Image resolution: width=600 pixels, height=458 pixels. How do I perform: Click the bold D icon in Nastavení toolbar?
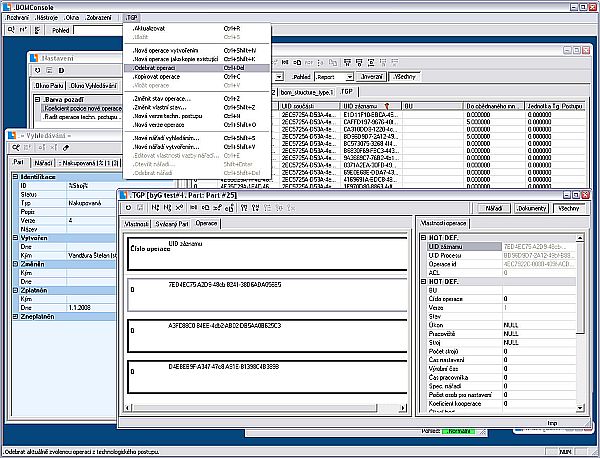click(x=60, y=70)
